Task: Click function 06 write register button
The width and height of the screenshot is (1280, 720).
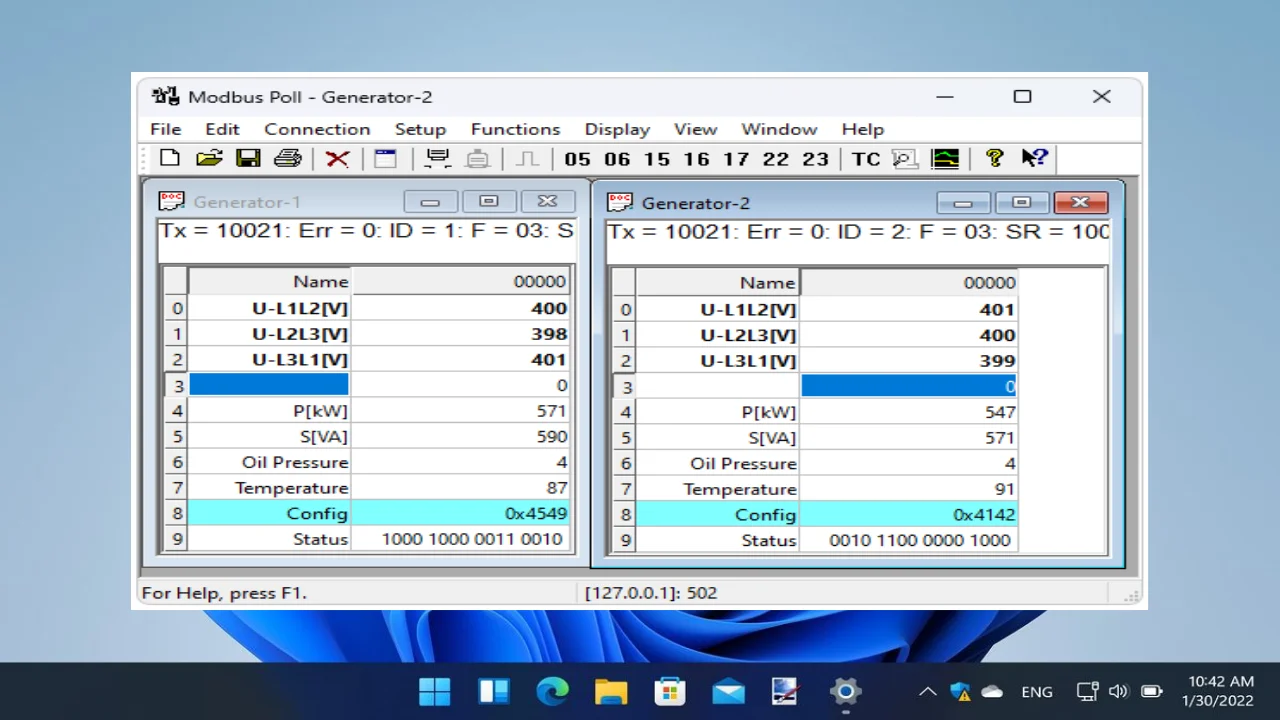Action: pyautogui.click(x=617, y=159)
